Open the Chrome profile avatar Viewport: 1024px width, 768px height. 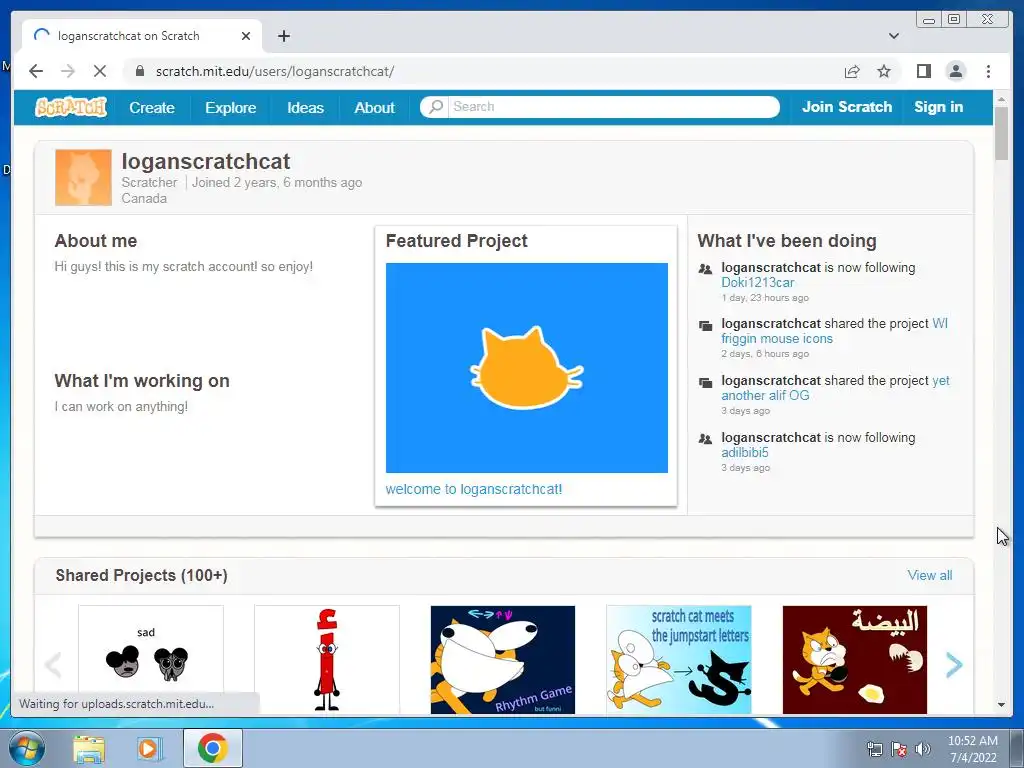[955, 71]
